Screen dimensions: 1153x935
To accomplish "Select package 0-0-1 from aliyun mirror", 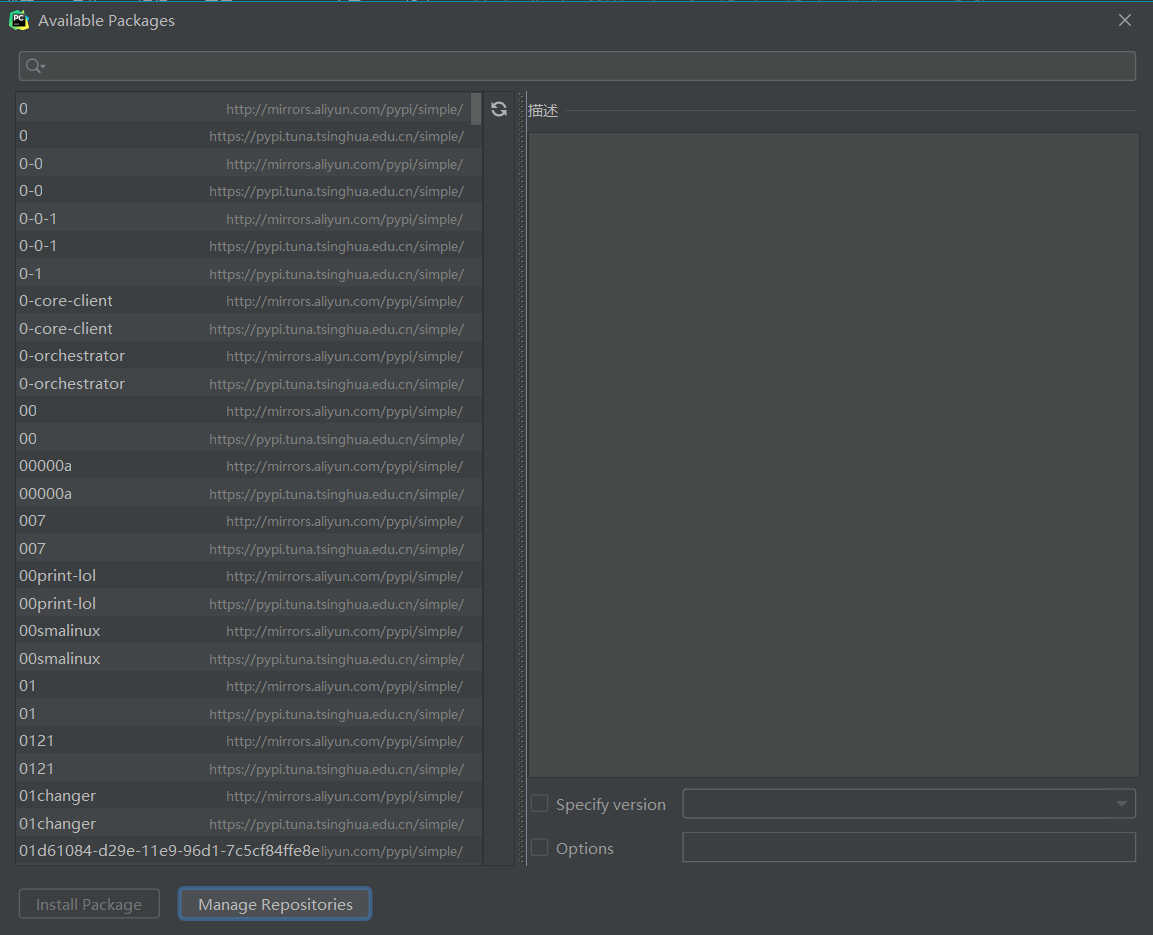I will (x=249, y=218).
